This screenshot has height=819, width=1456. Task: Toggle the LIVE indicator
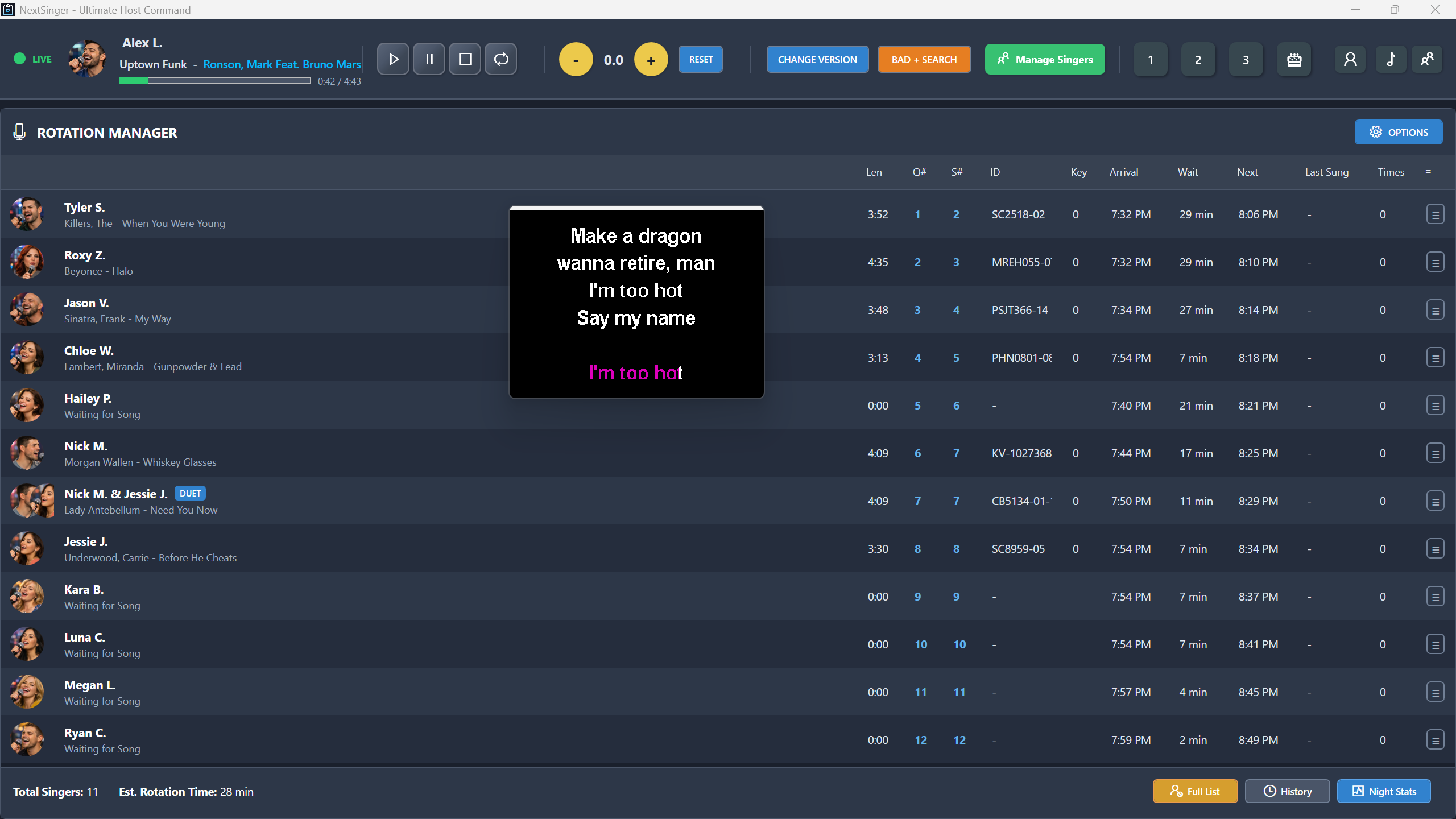click(x=32, y=59)
